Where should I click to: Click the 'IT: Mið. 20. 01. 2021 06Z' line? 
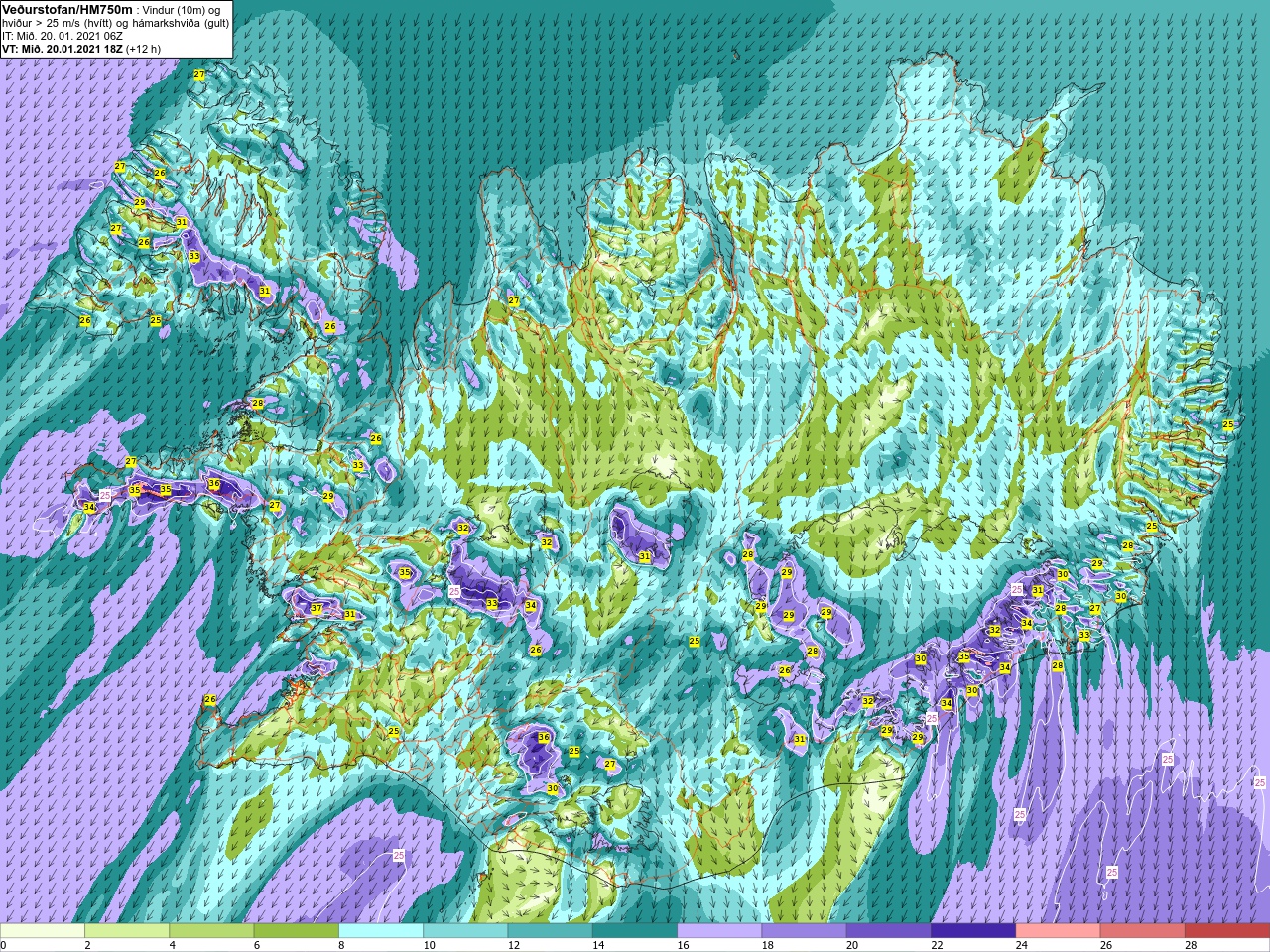[63, 36]
